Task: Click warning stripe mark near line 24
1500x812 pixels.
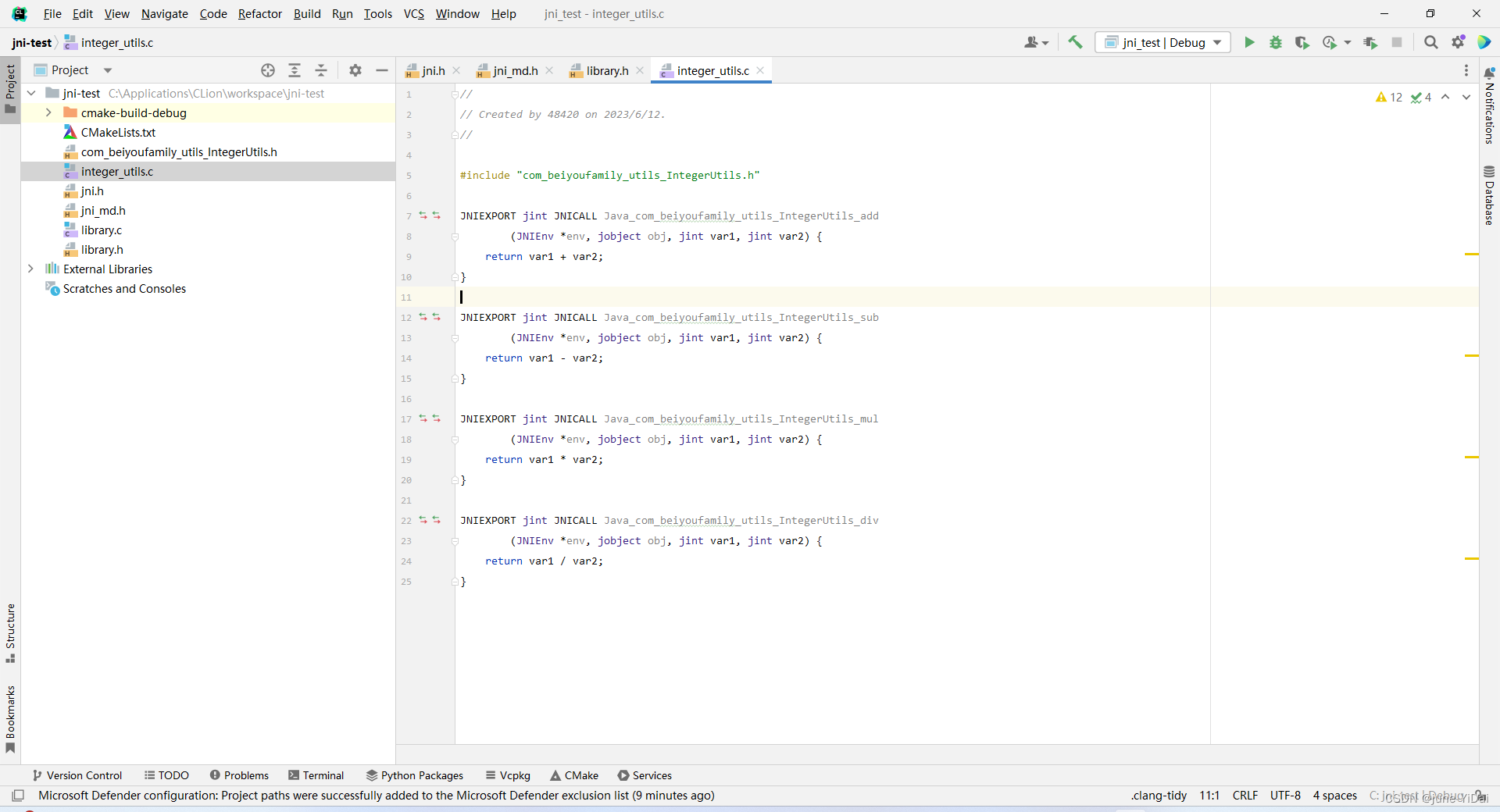Action: click(1472, 559)
